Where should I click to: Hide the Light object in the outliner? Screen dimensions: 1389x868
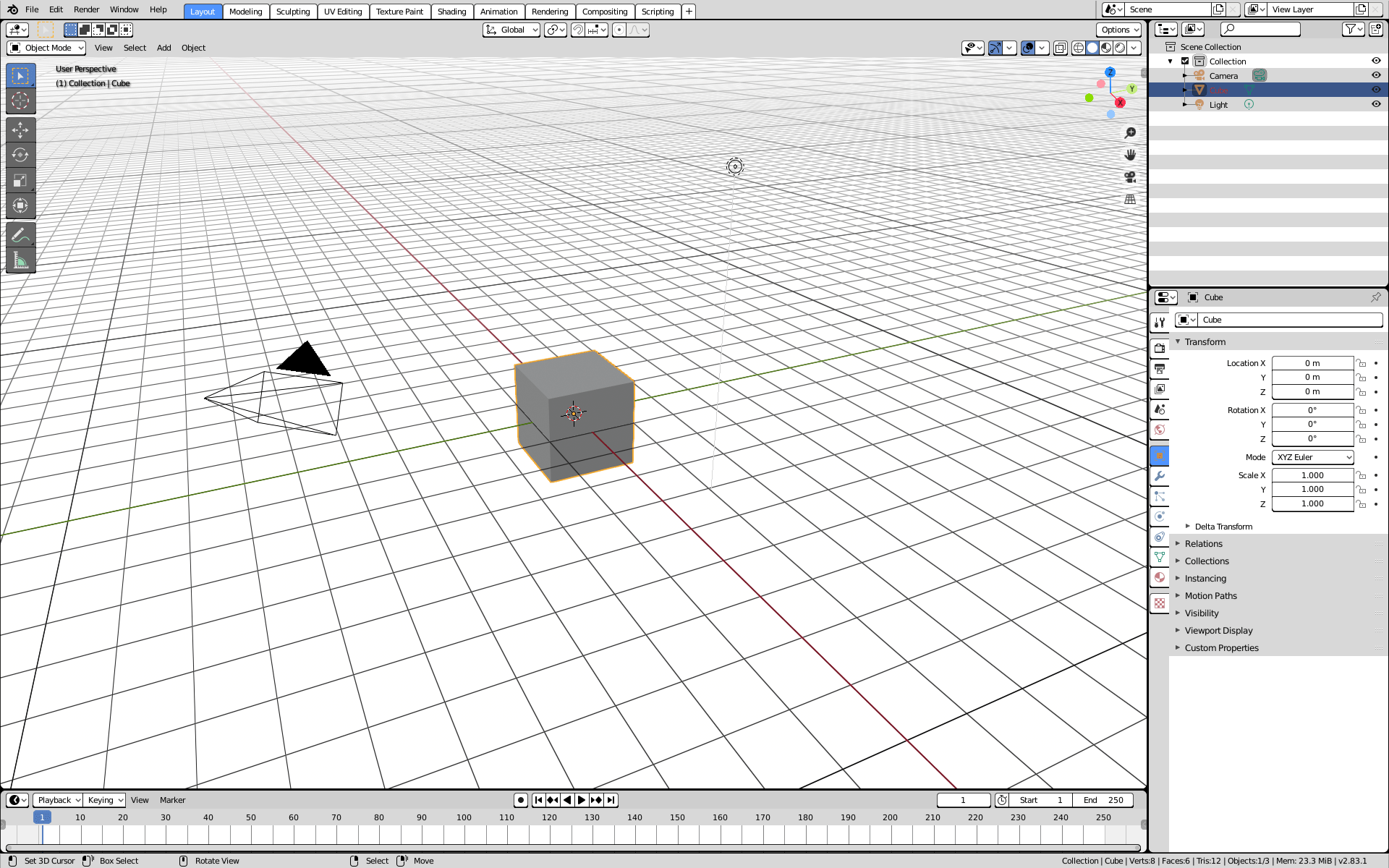[1376, 104]
